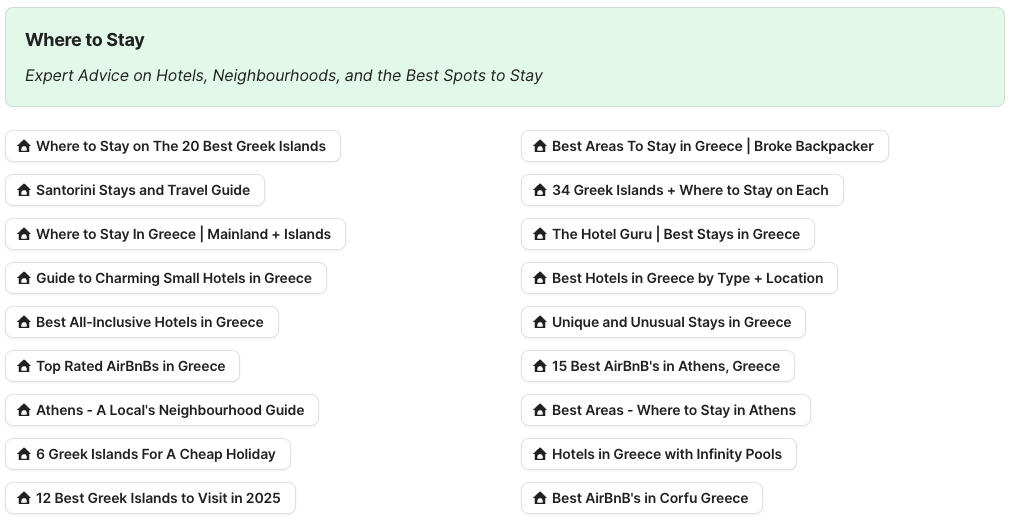Click the Where to Stay section heading
Image resolution: width=1011 pixels, height=521 pixels.
[x=85, y=40]
